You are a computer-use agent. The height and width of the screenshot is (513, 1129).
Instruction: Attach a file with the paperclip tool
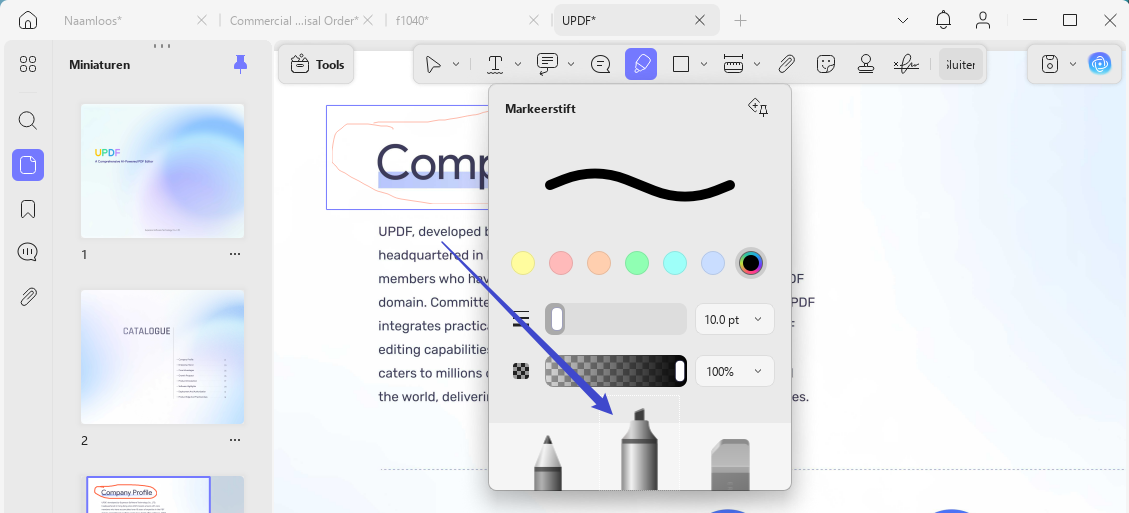(x=786, y=64)
